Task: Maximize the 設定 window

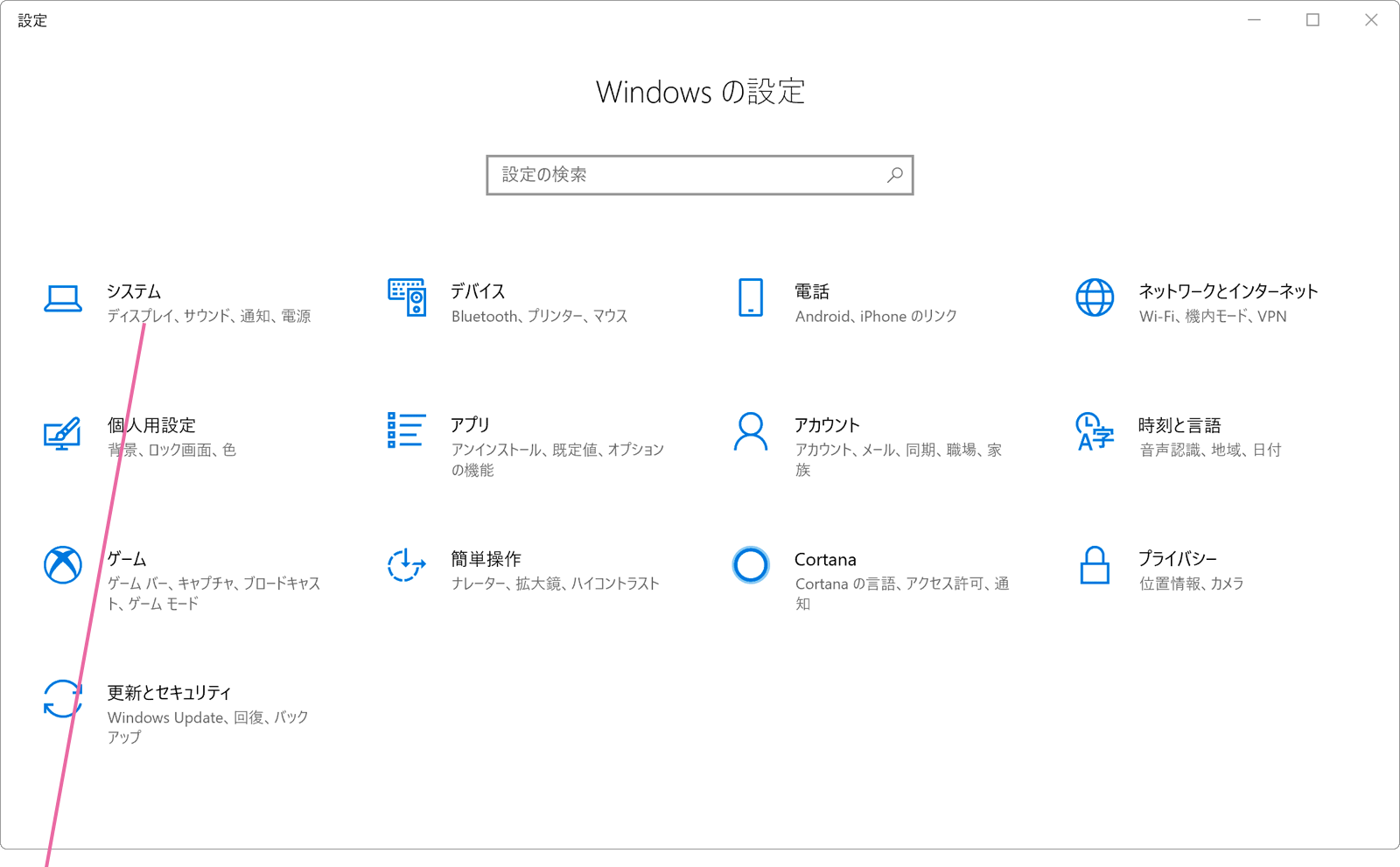Action: [1312, 20]
